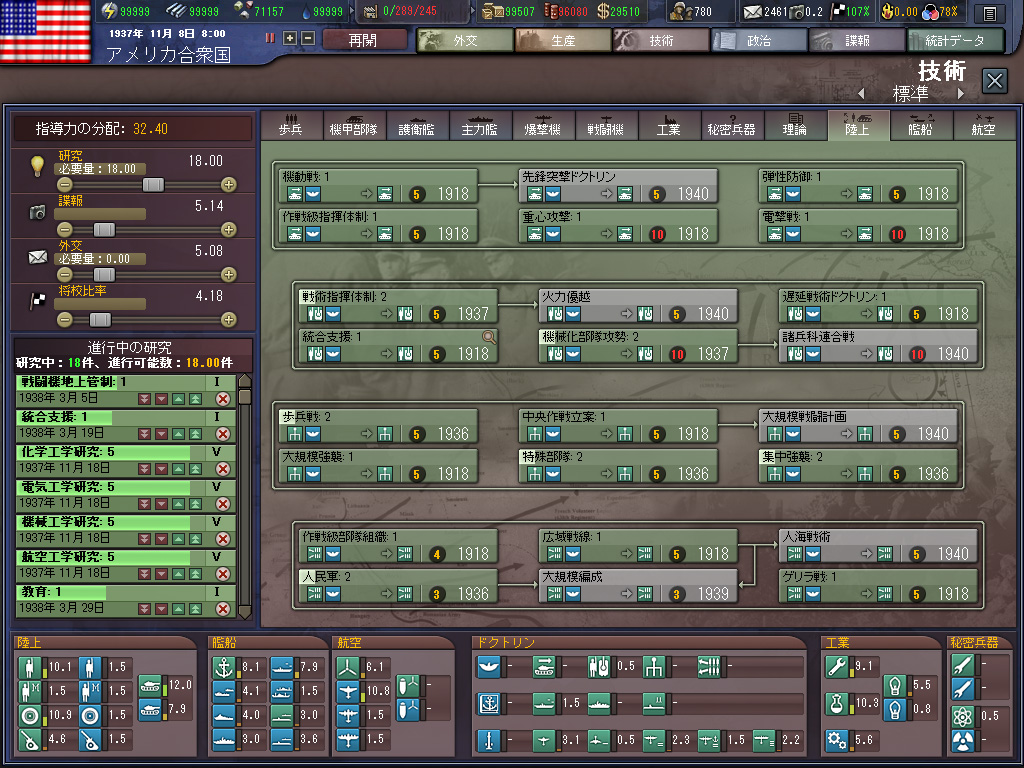Click the anchor icon in 艦船 panel
This screenshot has width=1024, height=768.
(226, 667)
